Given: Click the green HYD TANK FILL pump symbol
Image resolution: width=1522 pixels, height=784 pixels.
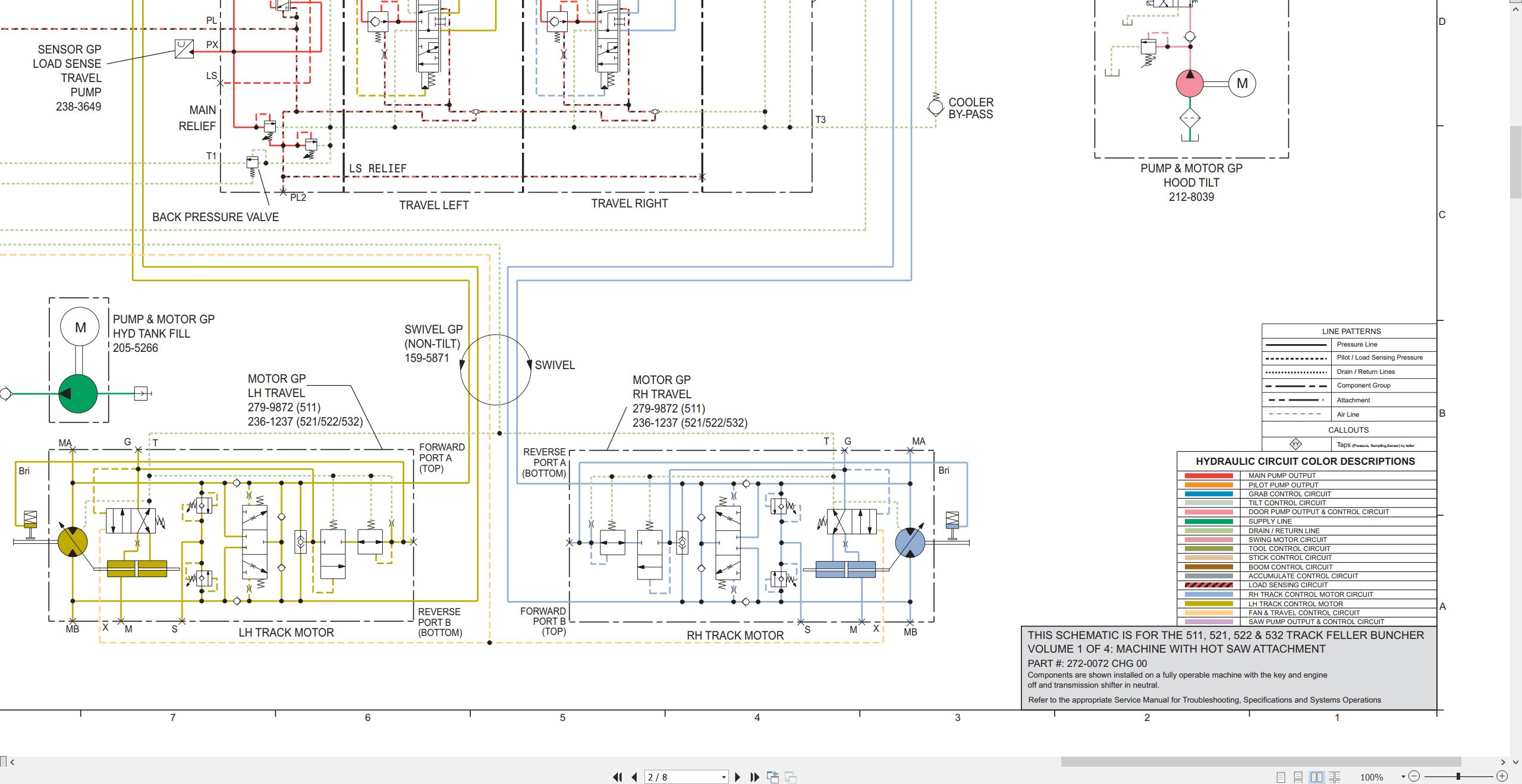Looking at the screenshot, I should tap(78, 393).
